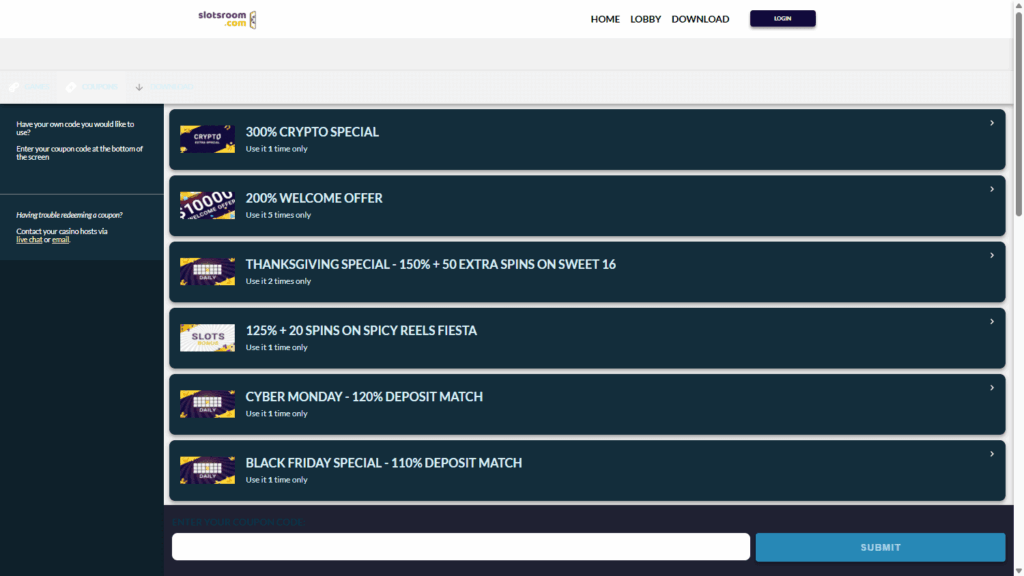1024x576 pixels.
Task: Click the Games controller icon
Action: [14, 87]
